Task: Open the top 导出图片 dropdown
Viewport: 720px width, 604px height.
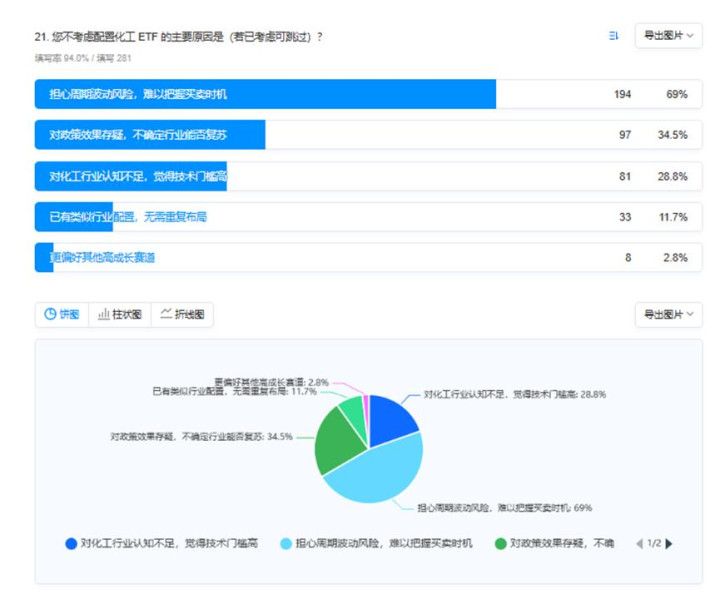Action: 669,35
